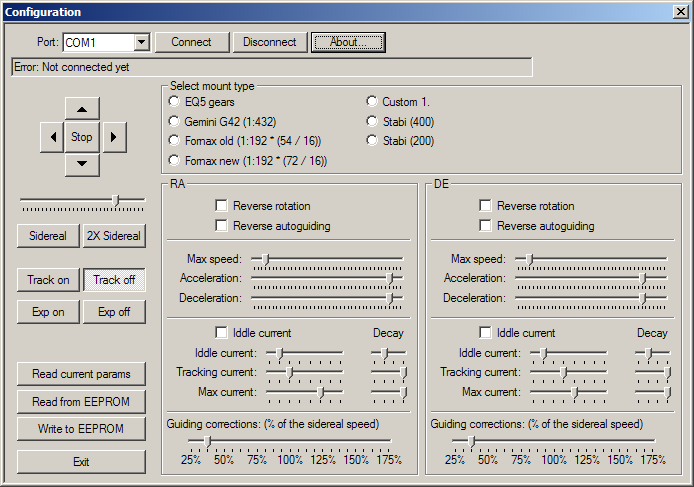Turn tracking on with Track on
This screenshot has height=487, width=694.
(x=48, y=280)
